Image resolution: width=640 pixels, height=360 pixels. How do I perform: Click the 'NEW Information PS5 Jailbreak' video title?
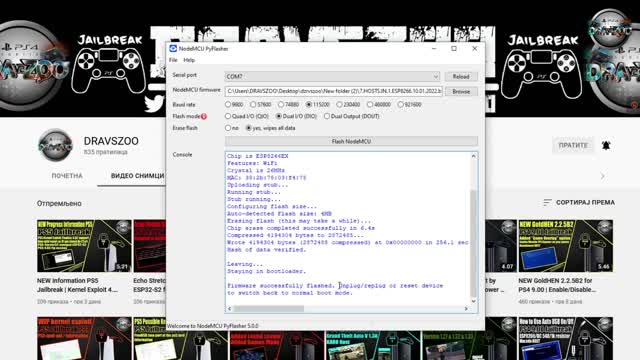[78, 285]
